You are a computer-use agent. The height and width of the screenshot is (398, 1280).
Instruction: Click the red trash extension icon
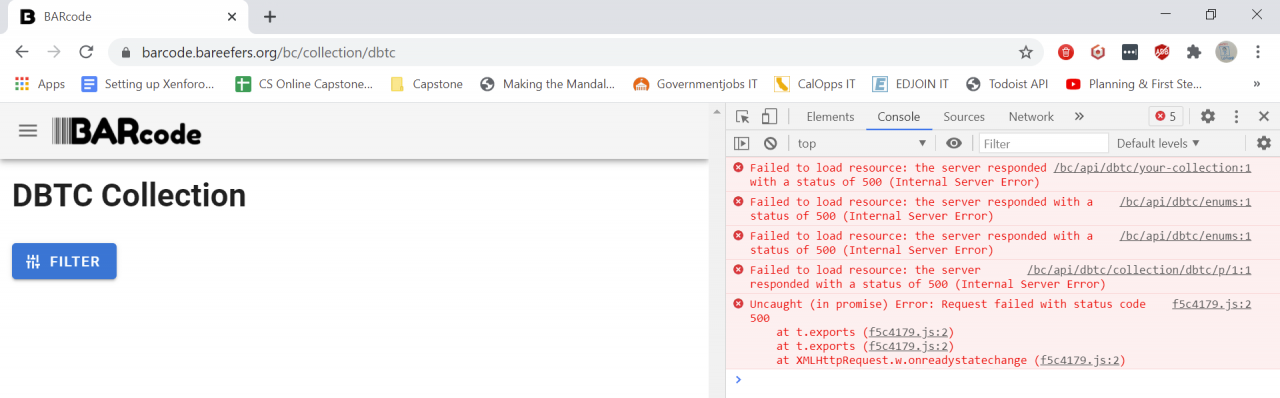(1066, 52)
